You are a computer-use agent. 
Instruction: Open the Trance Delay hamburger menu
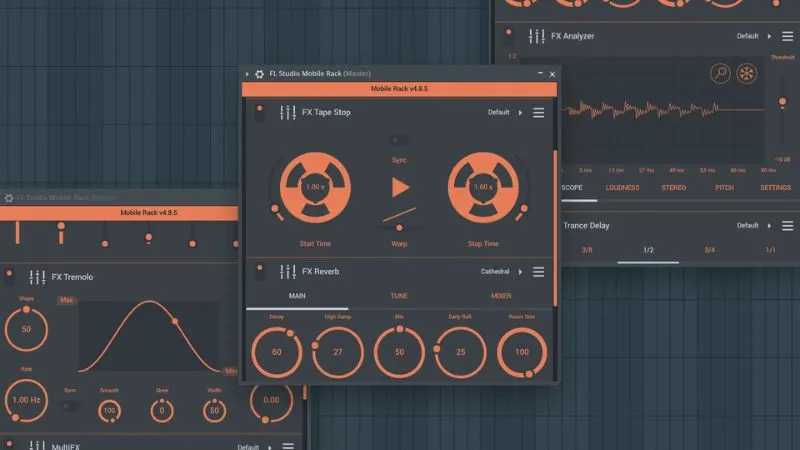coord(787,226)
